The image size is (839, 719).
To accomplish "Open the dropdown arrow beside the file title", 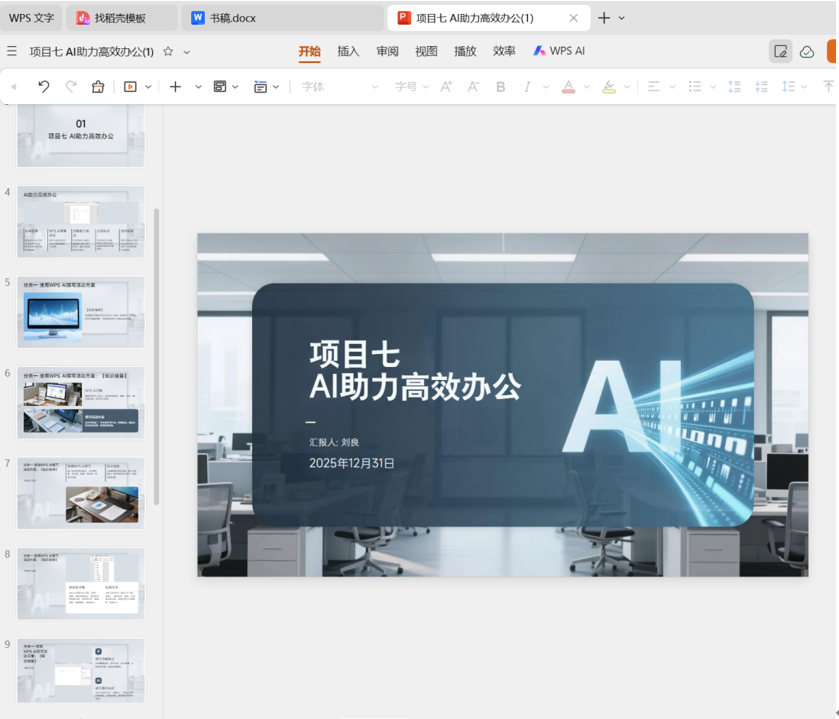I will point(187,52).
